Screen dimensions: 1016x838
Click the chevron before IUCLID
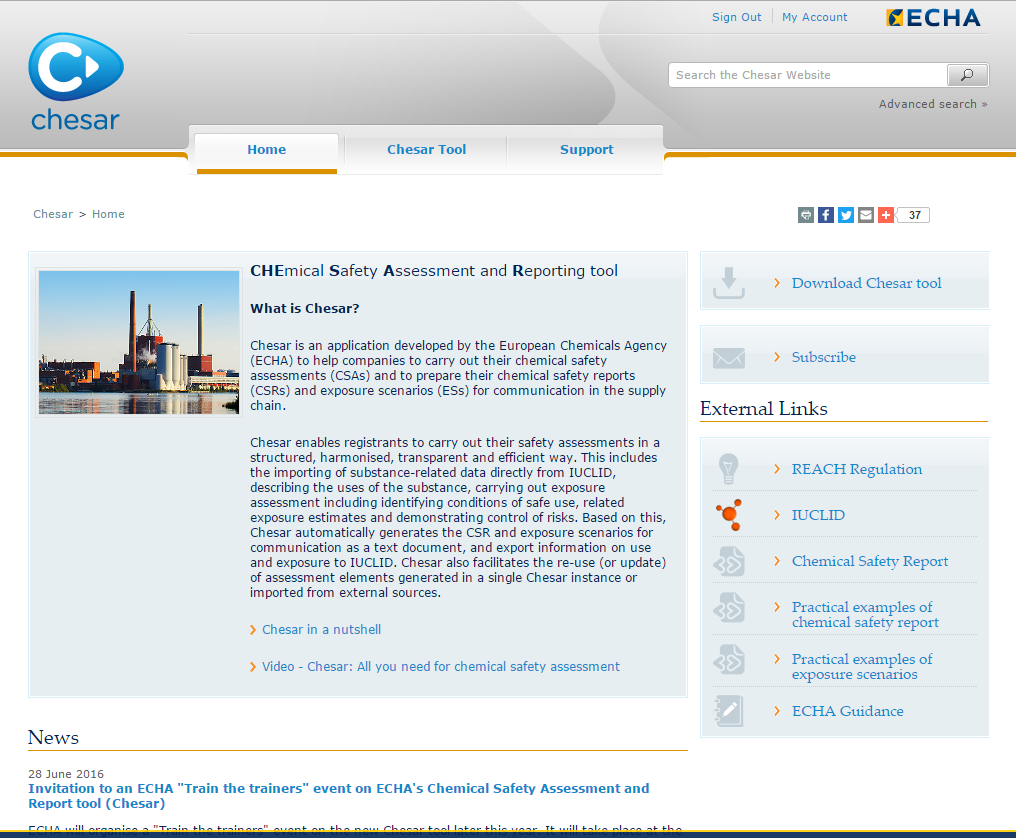pos(777,515)
